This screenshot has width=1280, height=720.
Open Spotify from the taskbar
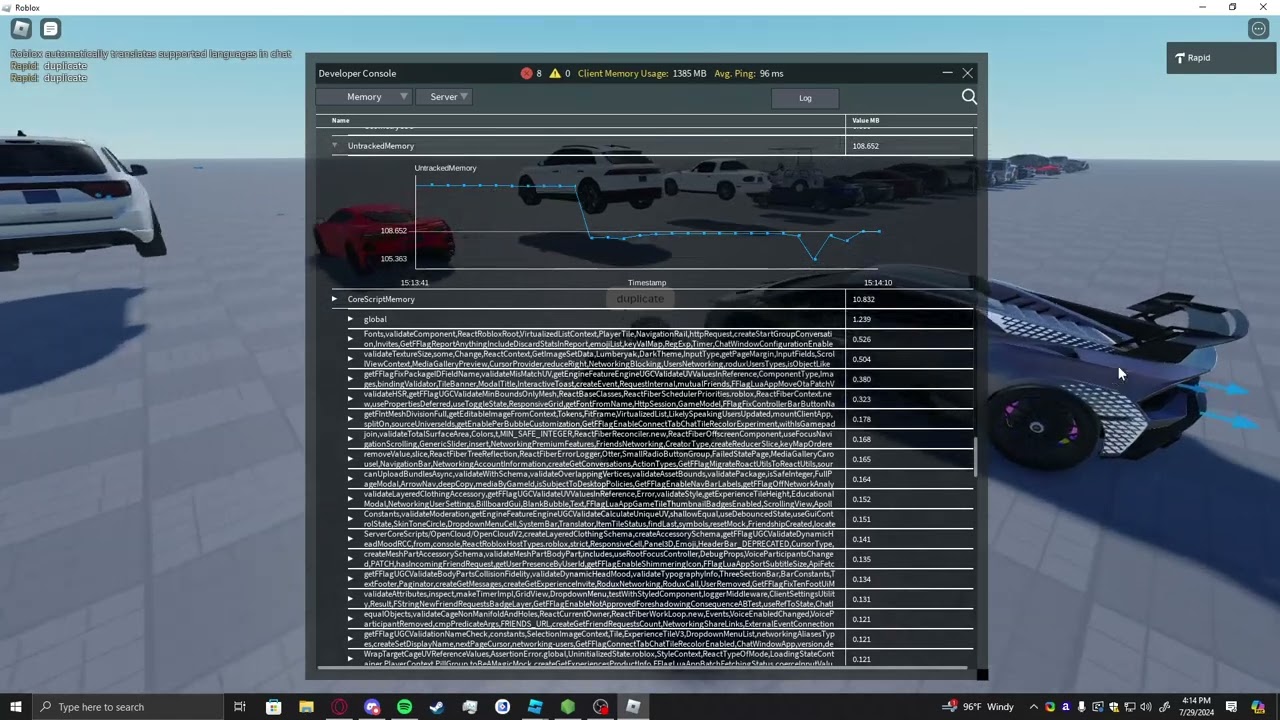coord(404,707)
